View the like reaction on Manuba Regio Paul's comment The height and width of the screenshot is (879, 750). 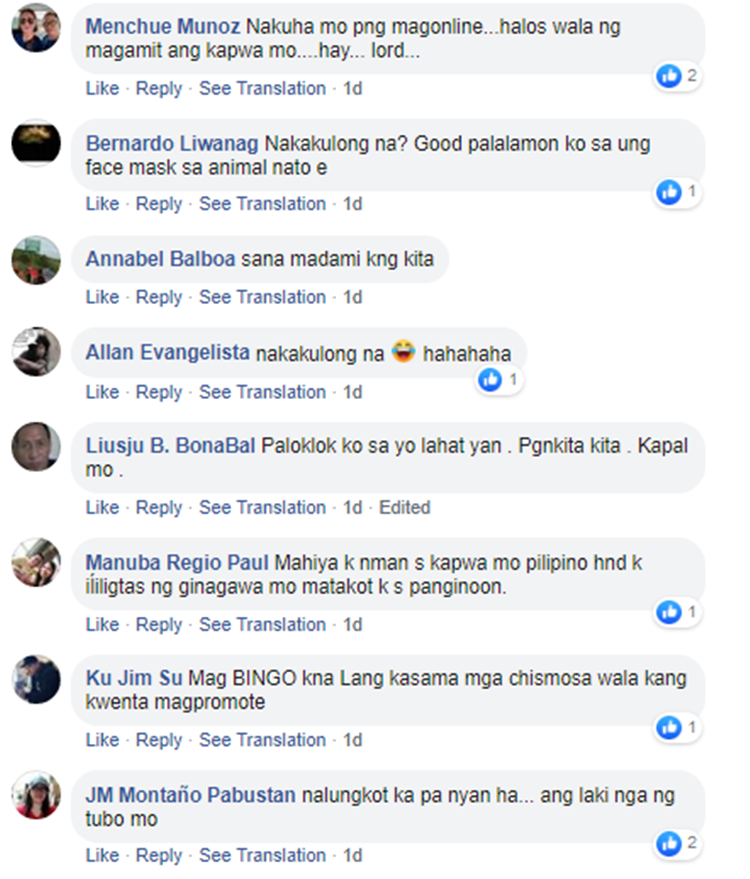[669, 612]
